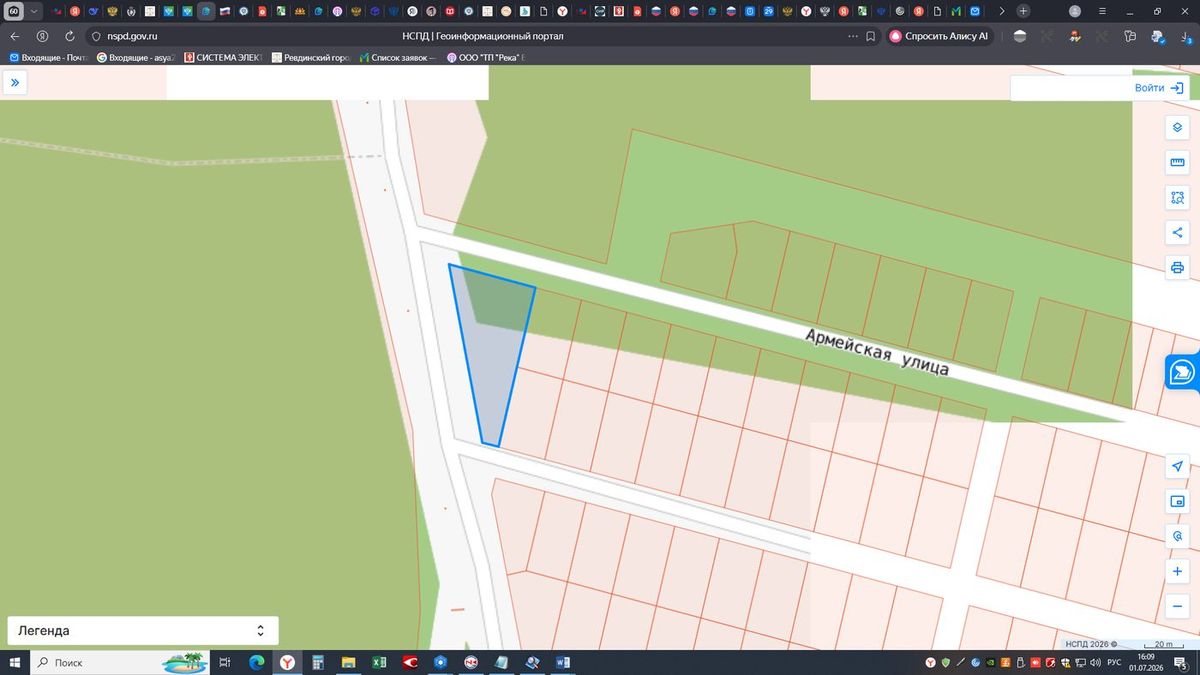Ask Alice AI via Спросить Алису AI
Viewport: 1200px width, 675px height.
[x=939, y=36]
